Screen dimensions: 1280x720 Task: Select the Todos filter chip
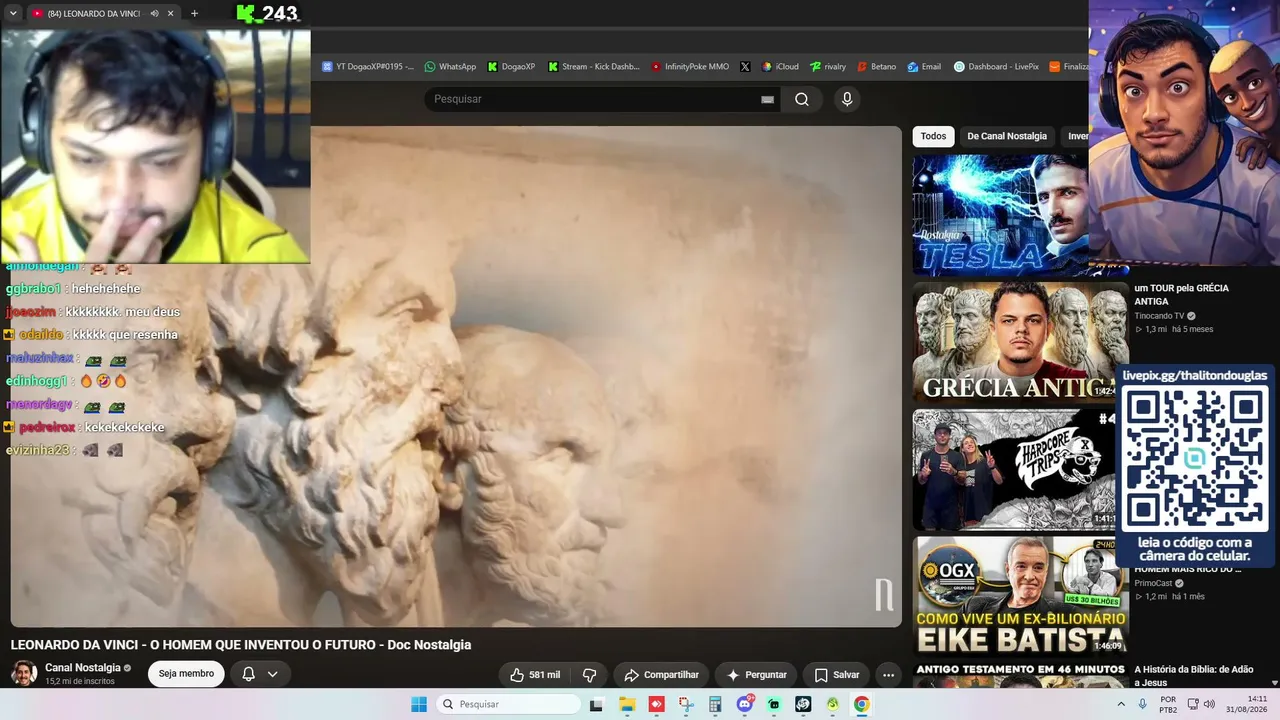(933, 136)
